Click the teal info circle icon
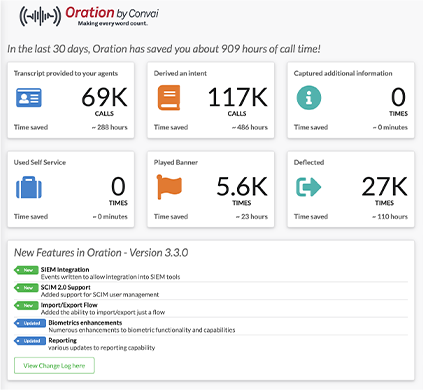423x390 pixels. (309, 98)
